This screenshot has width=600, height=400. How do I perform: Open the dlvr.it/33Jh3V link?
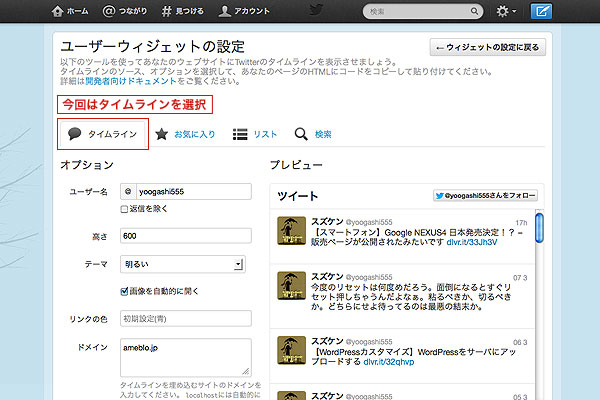coord(472,242)
